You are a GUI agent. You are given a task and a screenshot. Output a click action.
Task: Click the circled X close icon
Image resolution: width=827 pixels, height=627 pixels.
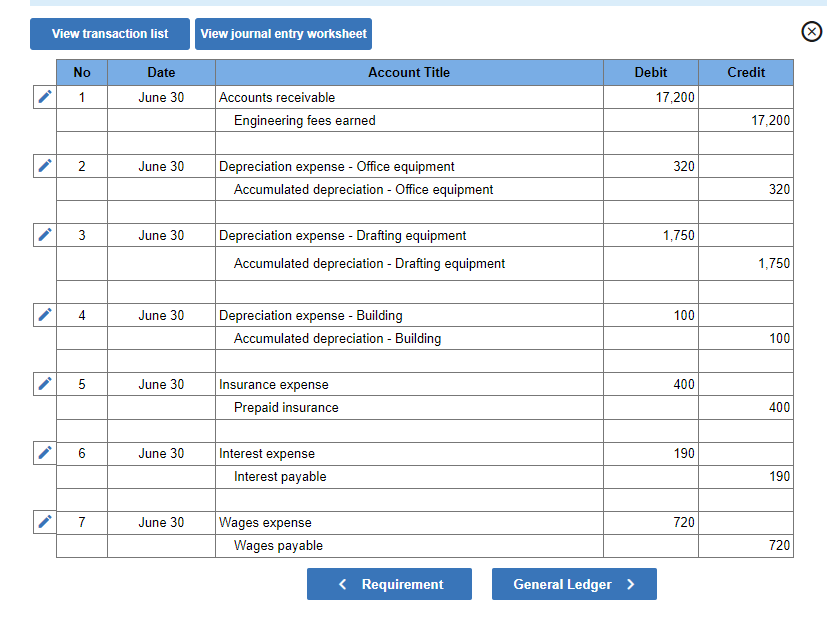(x=811, y=31)
